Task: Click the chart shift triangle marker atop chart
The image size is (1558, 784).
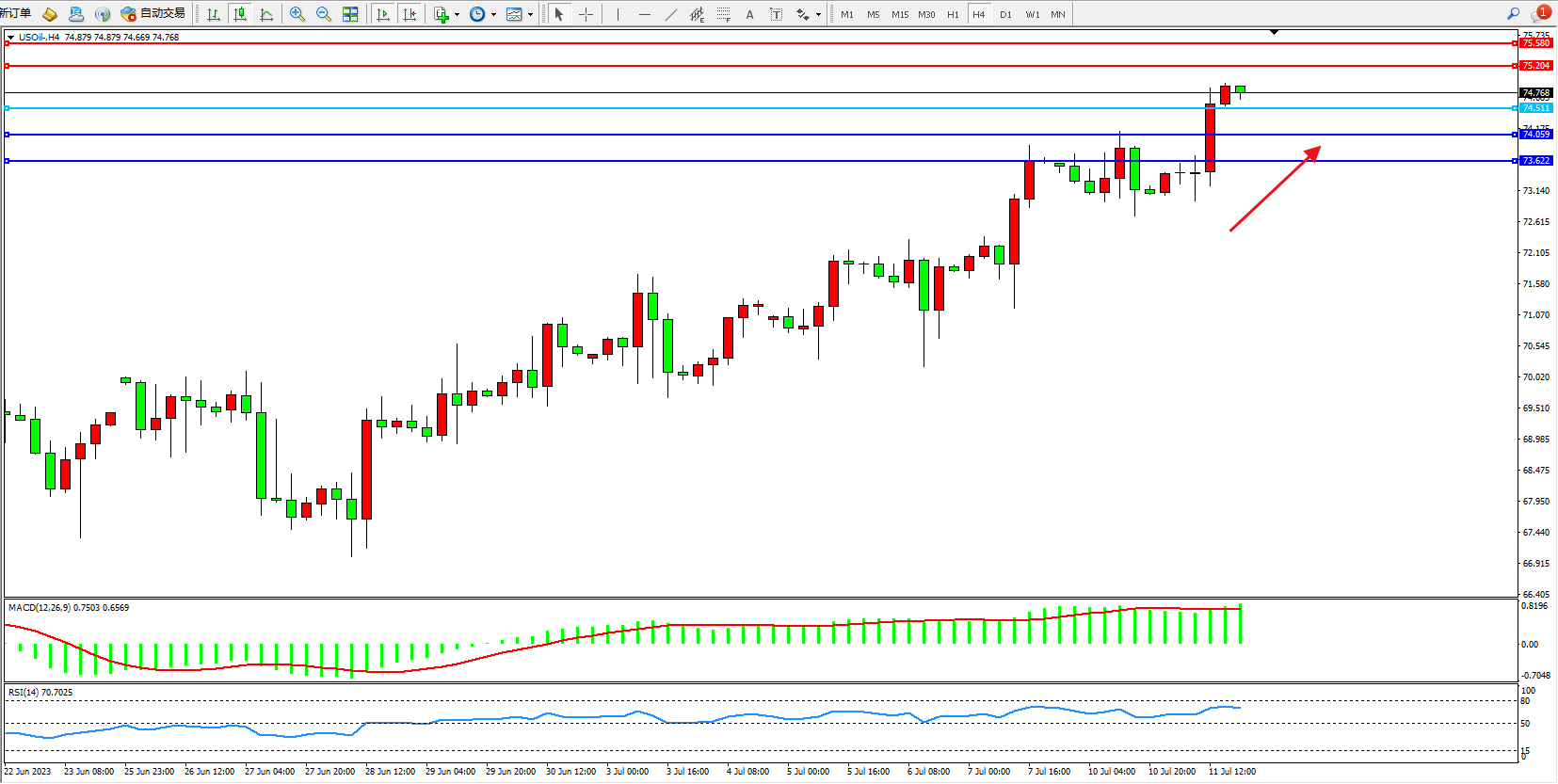Action: [1274, 33]
